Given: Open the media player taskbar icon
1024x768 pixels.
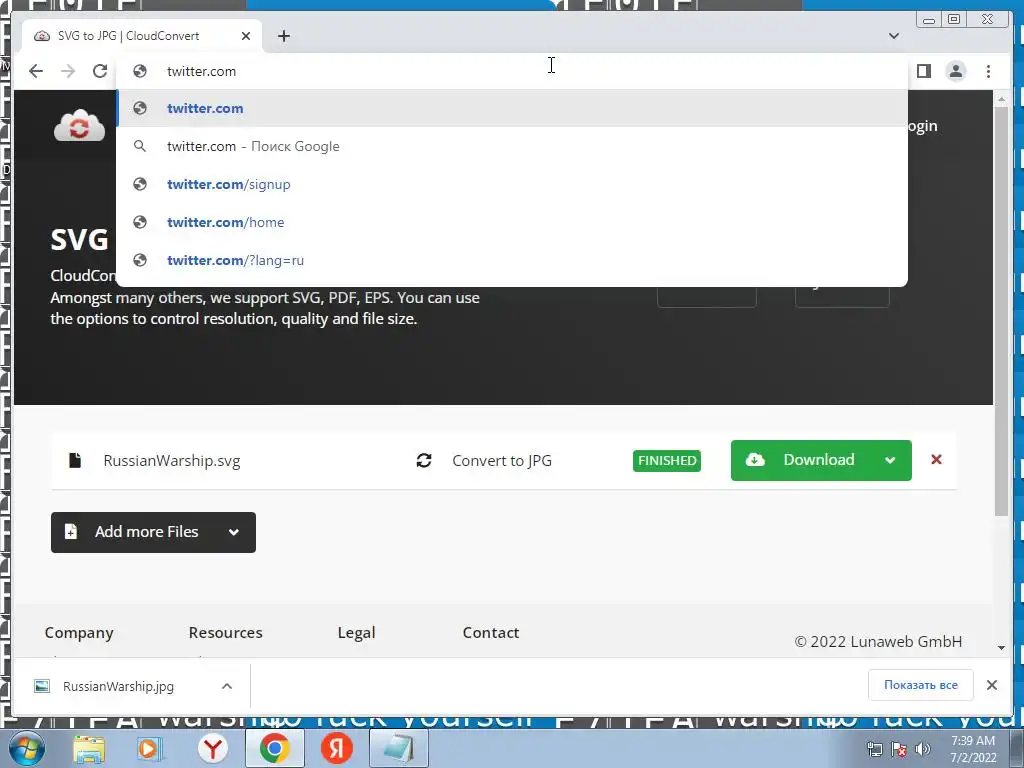Looking at the screenshot, I should (150, 748).
